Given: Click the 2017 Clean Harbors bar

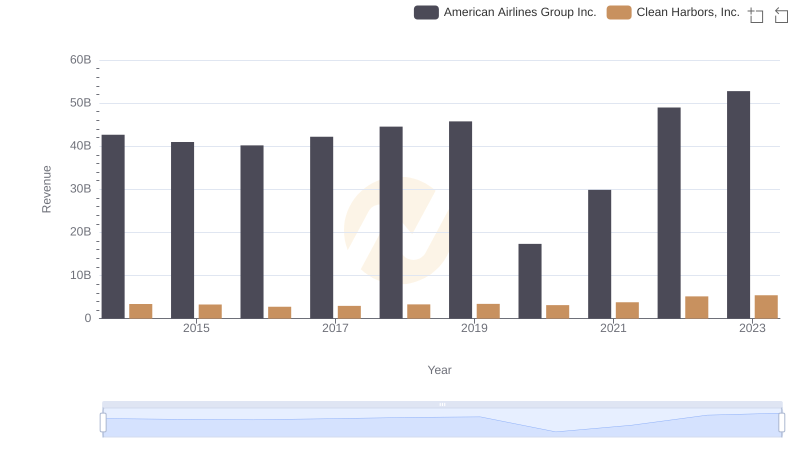Looking at the screenshot, I should (x=349, y=312).
